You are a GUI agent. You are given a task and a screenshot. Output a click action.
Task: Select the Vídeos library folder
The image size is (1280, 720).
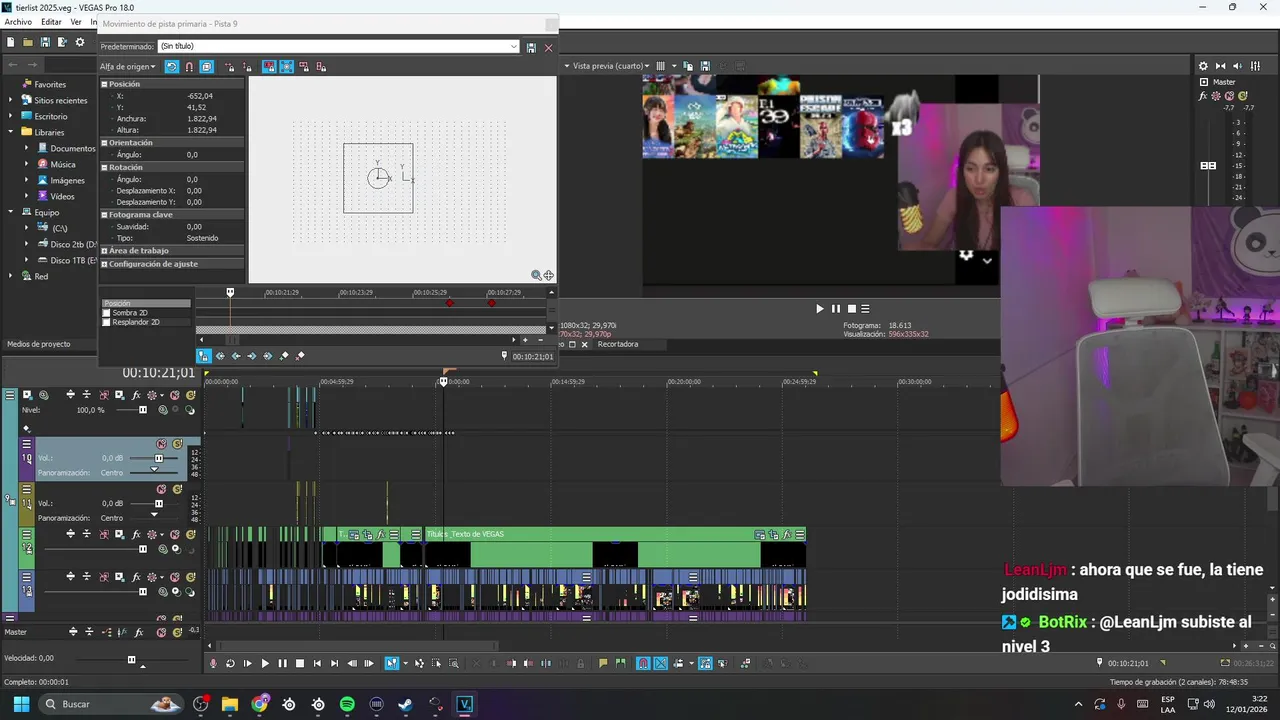(62, 196)
